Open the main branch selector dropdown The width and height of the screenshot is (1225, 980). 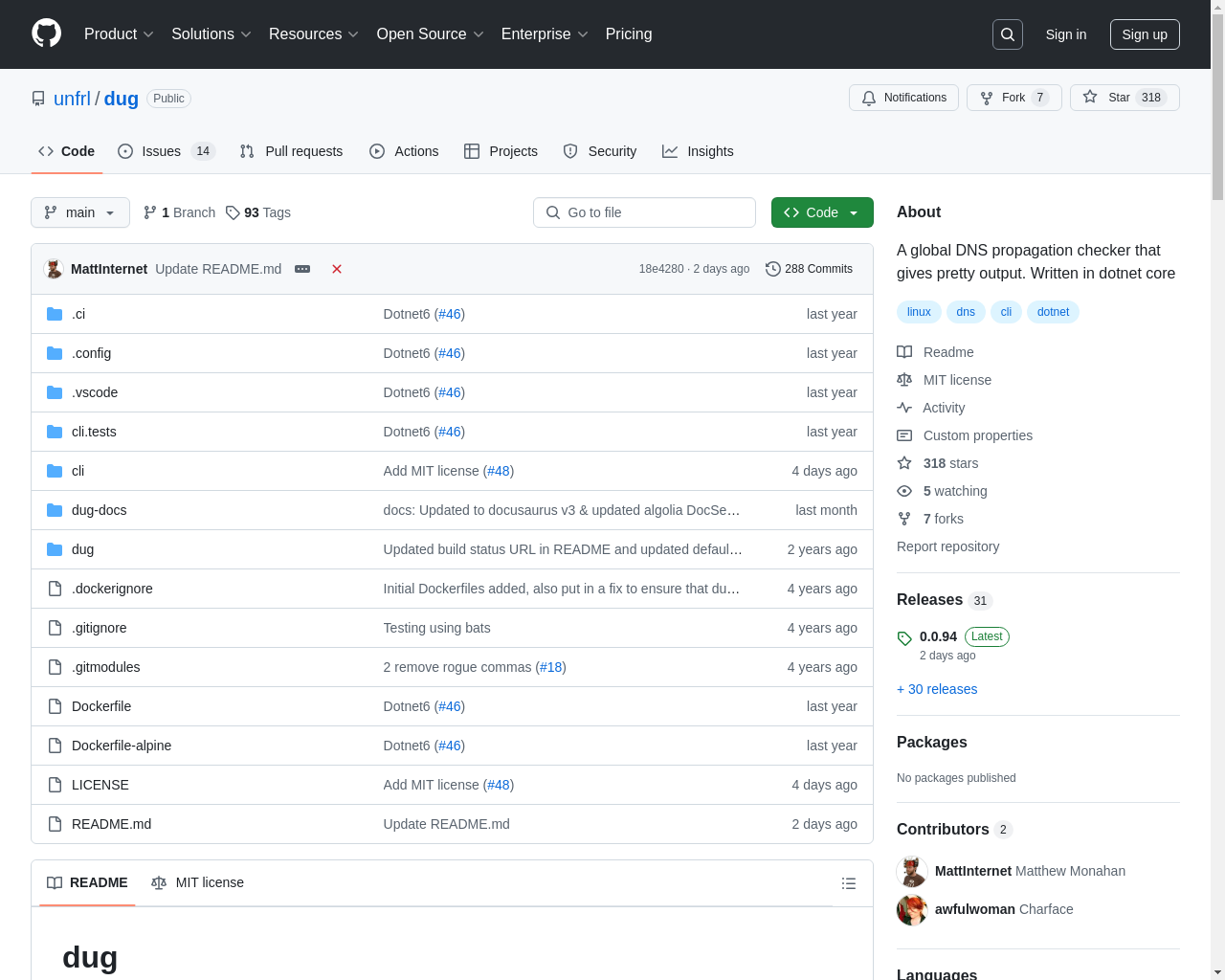tap(80, 212)
